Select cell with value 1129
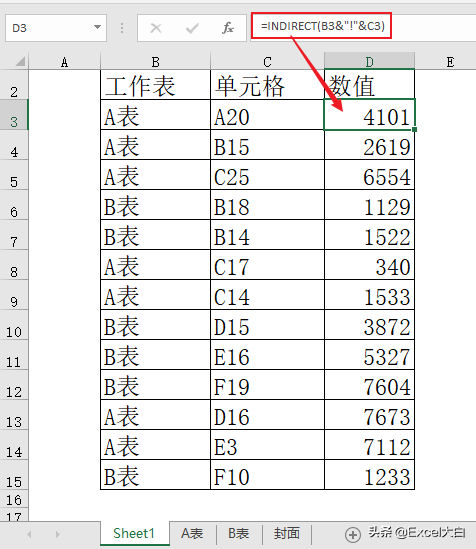 point(370,205)
